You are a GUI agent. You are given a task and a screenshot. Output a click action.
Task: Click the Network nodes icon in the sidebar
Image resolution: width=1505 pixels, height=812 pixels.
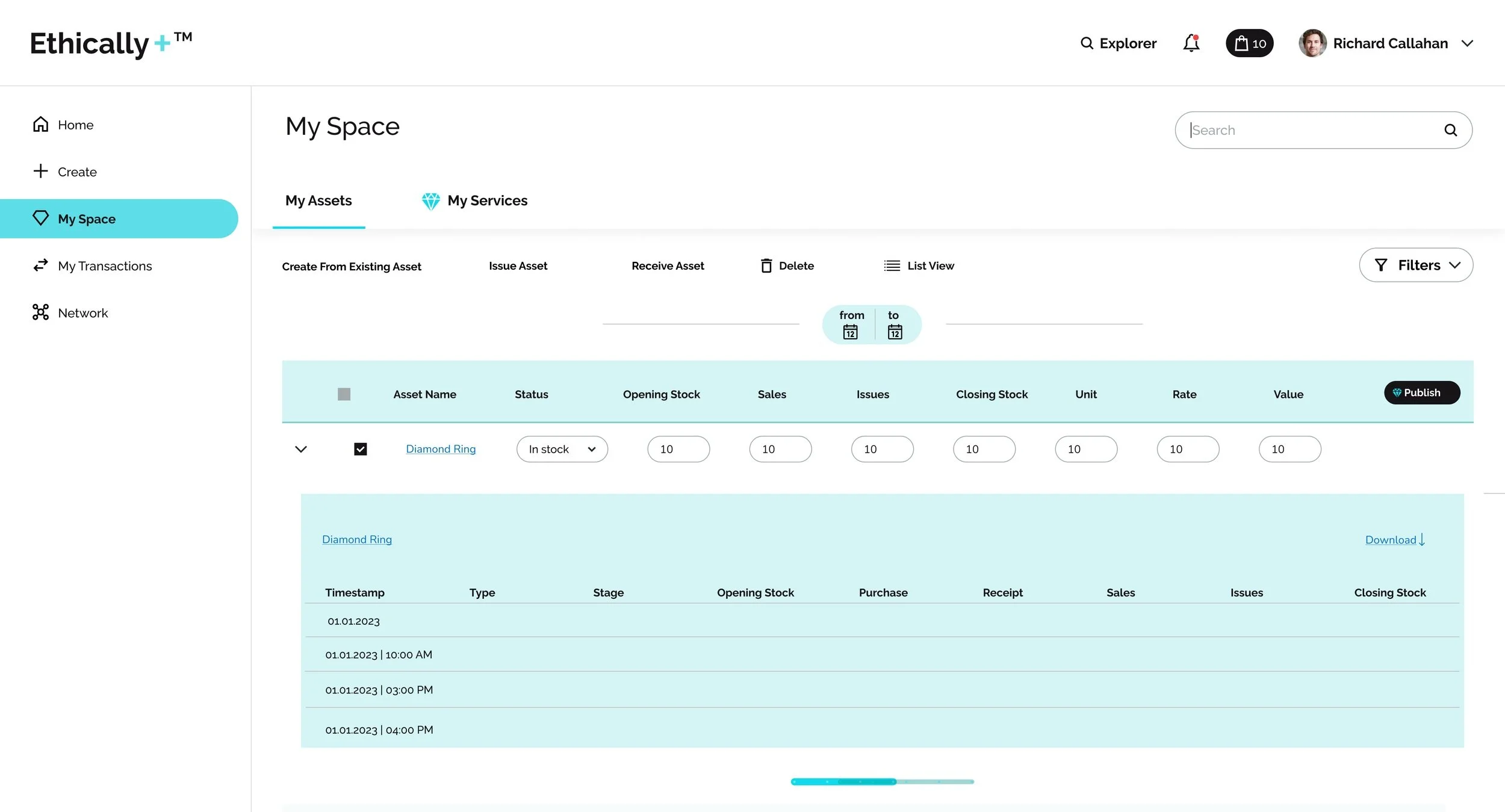pyautogui.click(x=40, y=312)
